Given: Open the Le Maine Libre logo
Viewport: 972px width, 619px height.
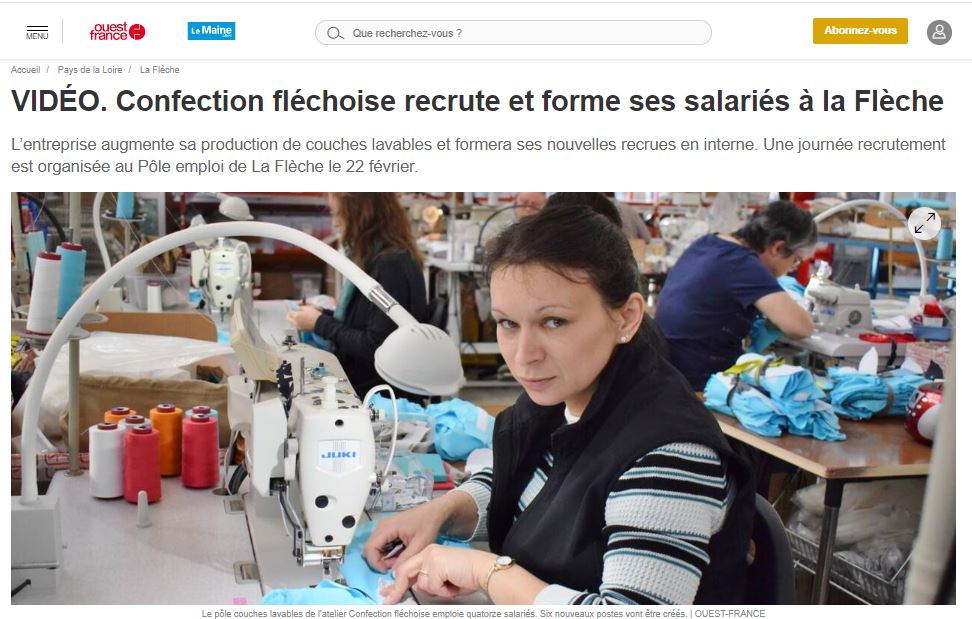Looking at the screenshot, I should pos(211,31).
